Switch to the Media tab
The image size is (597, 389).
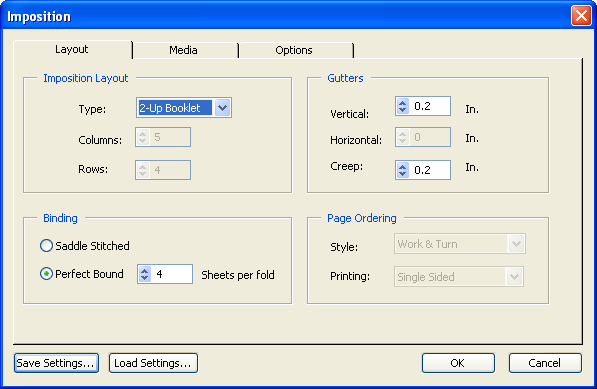coord(184,50)
